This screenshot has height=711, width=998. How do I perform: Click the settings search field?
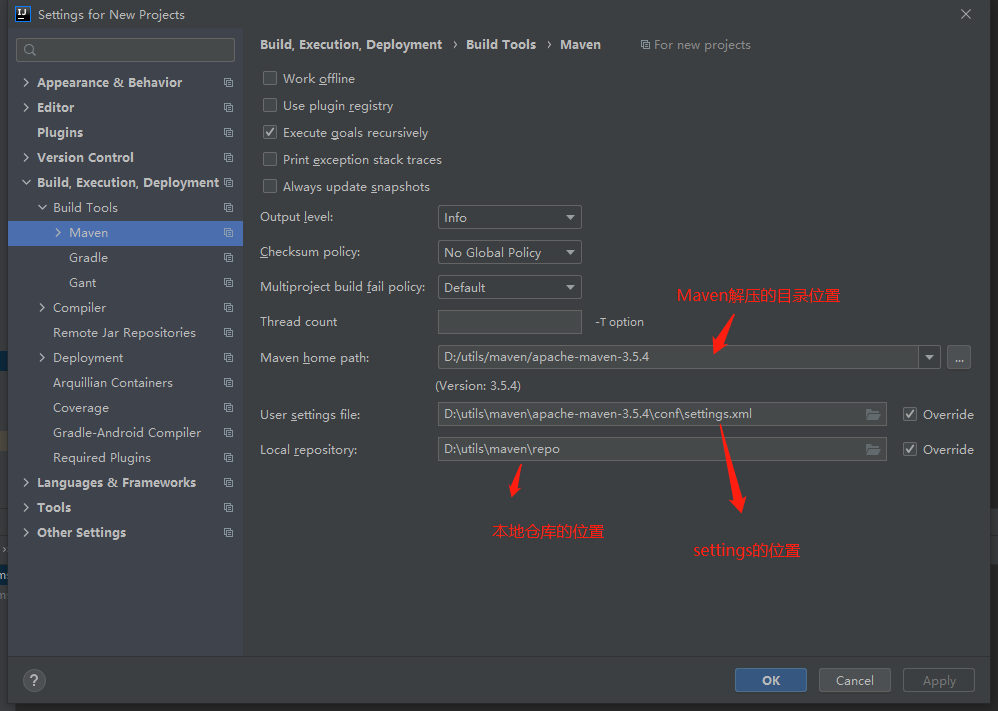click(x=125, y=50)
